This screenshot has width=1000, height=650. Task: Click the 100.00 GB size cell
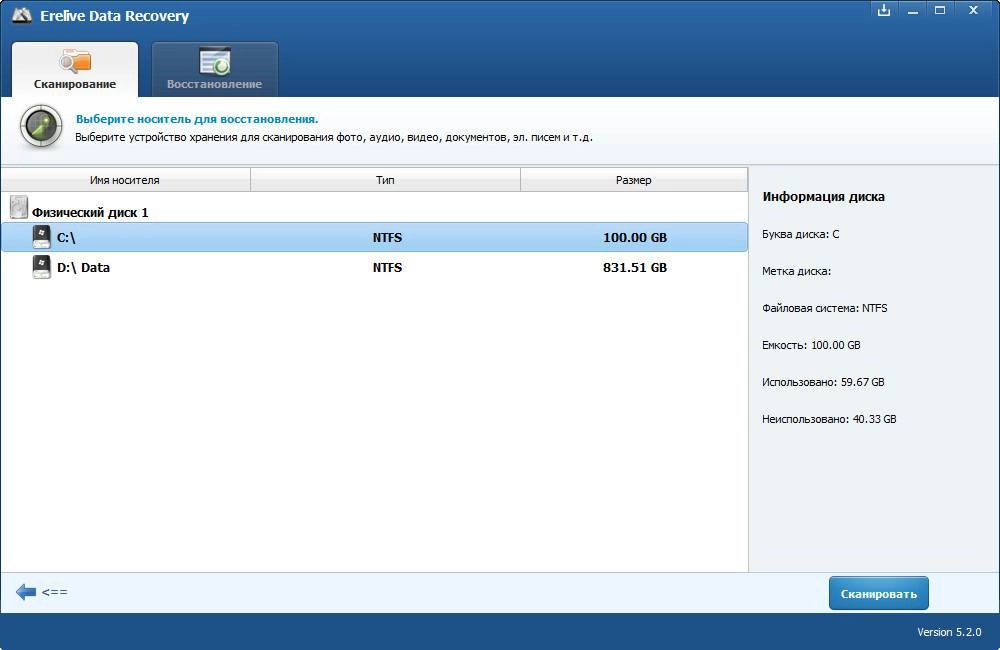point(635,237)
